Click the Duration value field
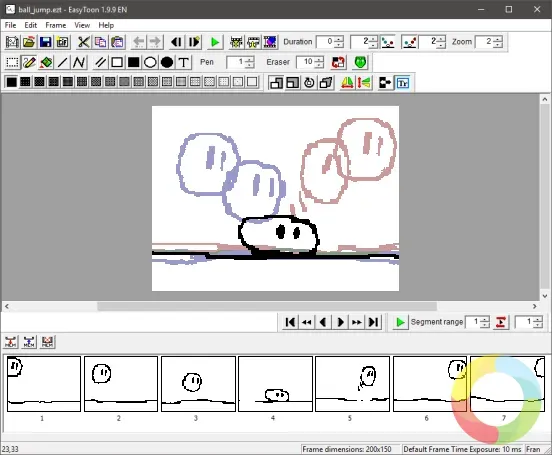 tap(325, 42)
